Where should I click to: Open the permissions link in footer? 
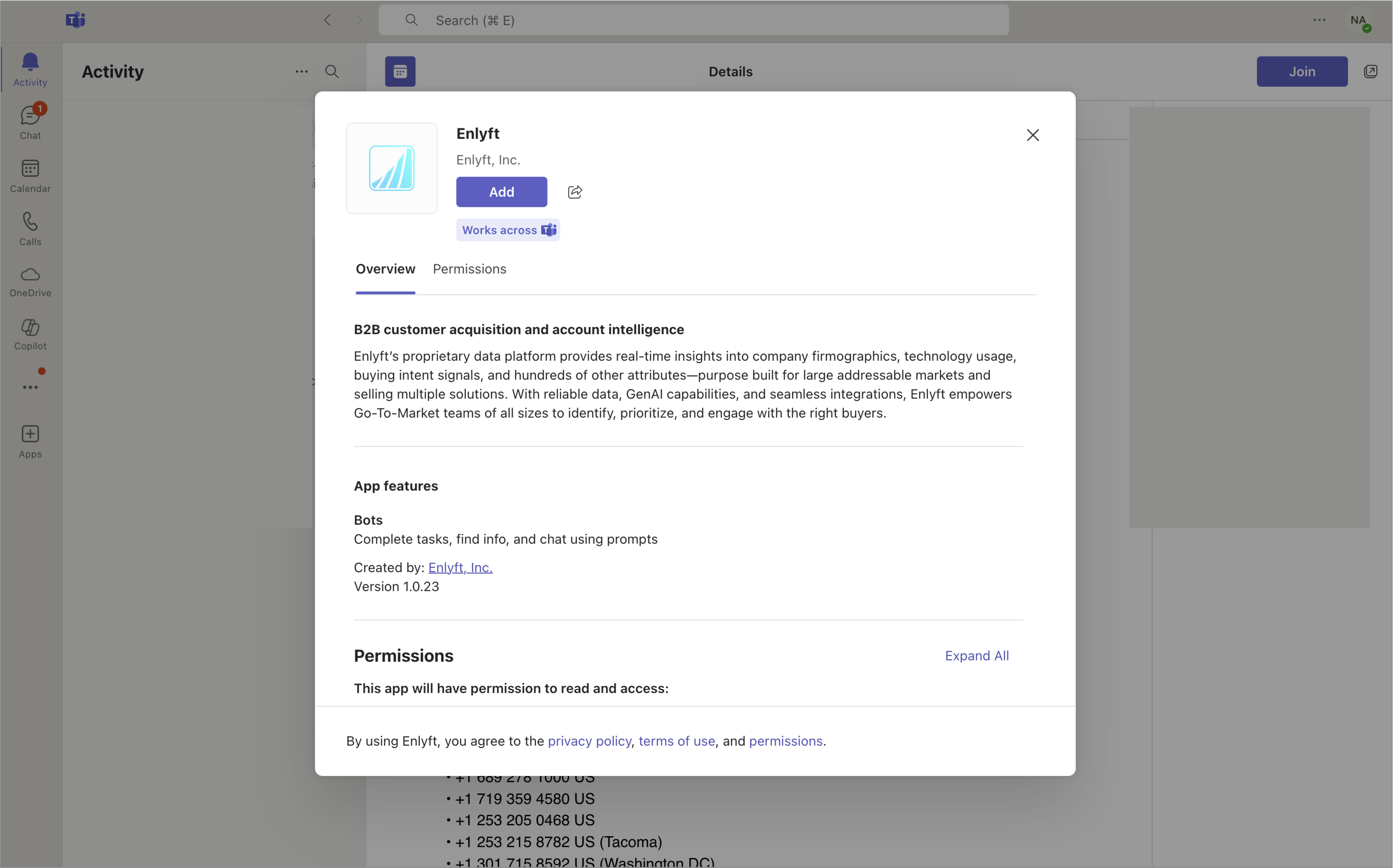786,741
